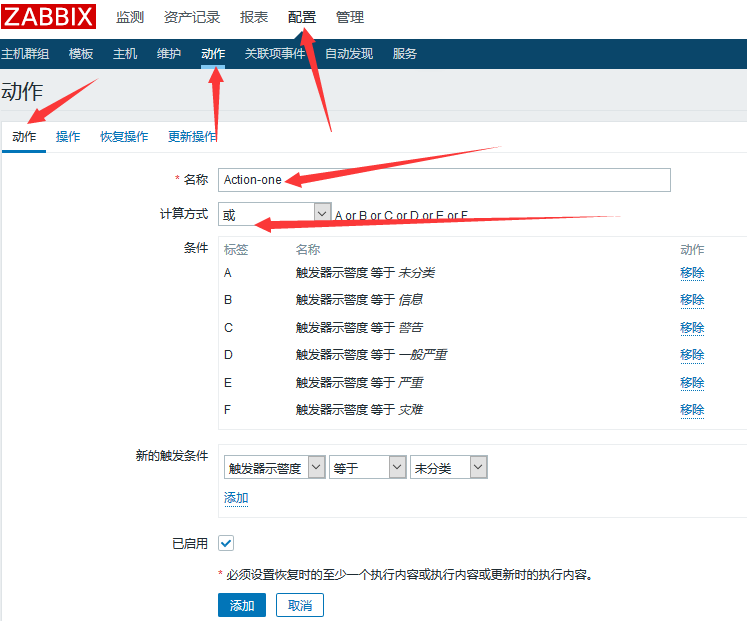Remove condition A via 移除 link

pyautogui.click(x=692, y=272)
